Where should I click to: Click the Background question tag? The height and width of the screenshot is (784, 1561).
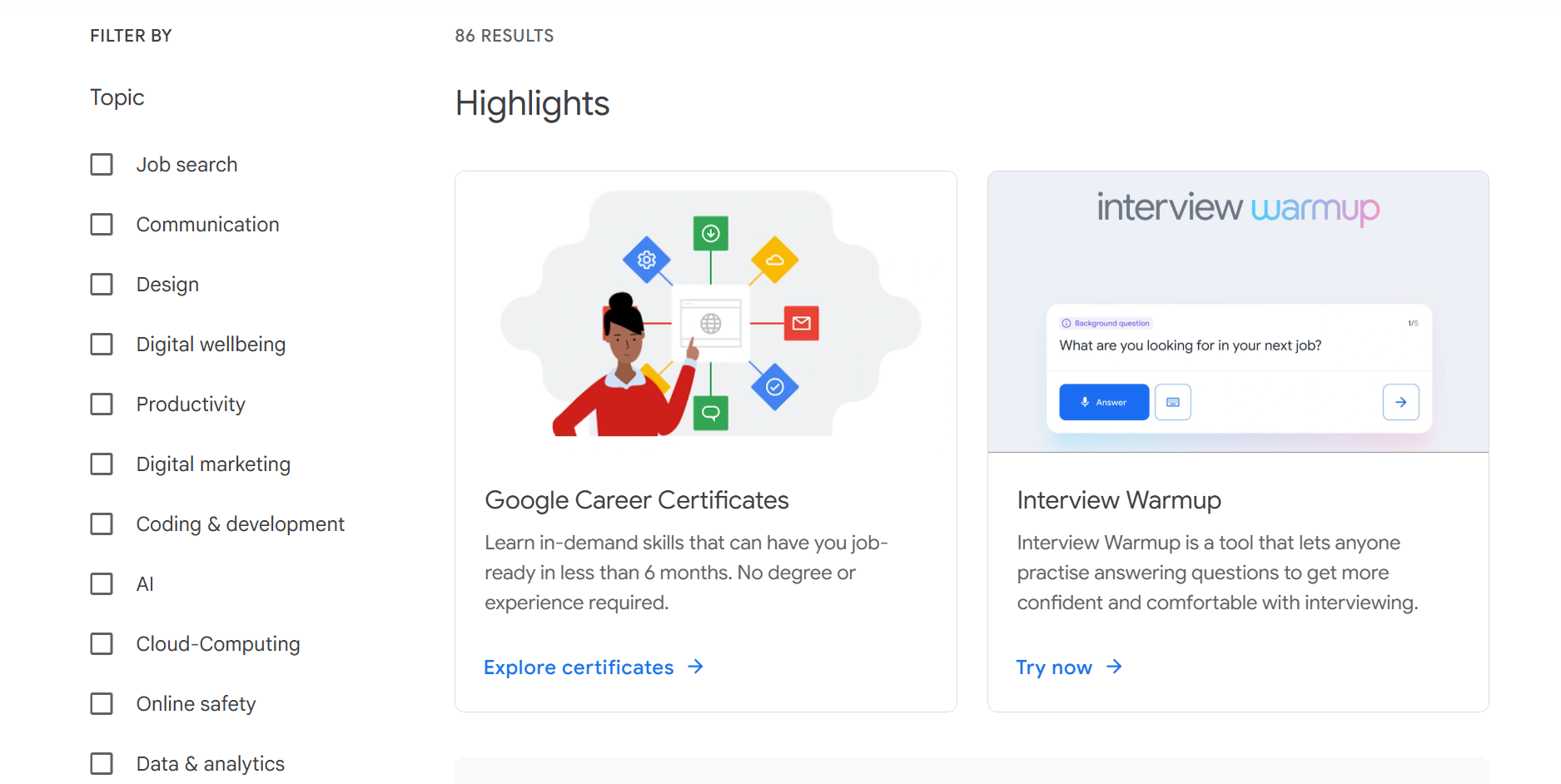click(x=1106, y=323)
